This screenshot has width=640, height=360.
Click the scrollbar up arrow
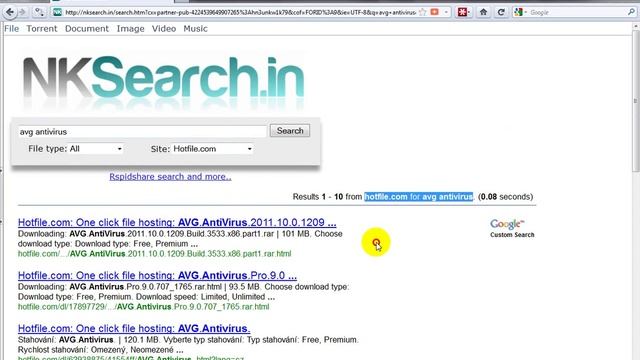coord(636,25)
